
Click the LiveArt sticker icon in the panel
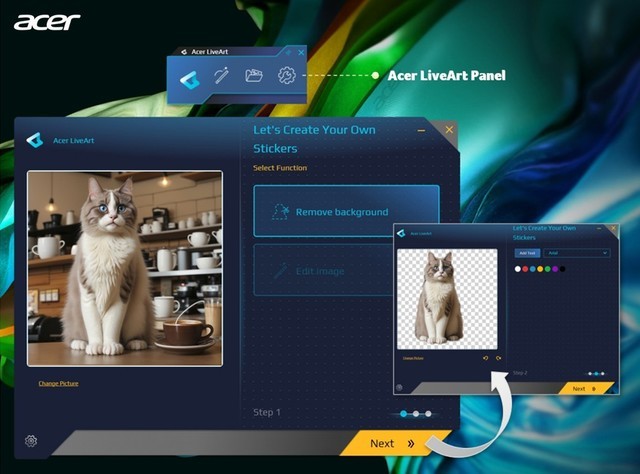[189, 77]
